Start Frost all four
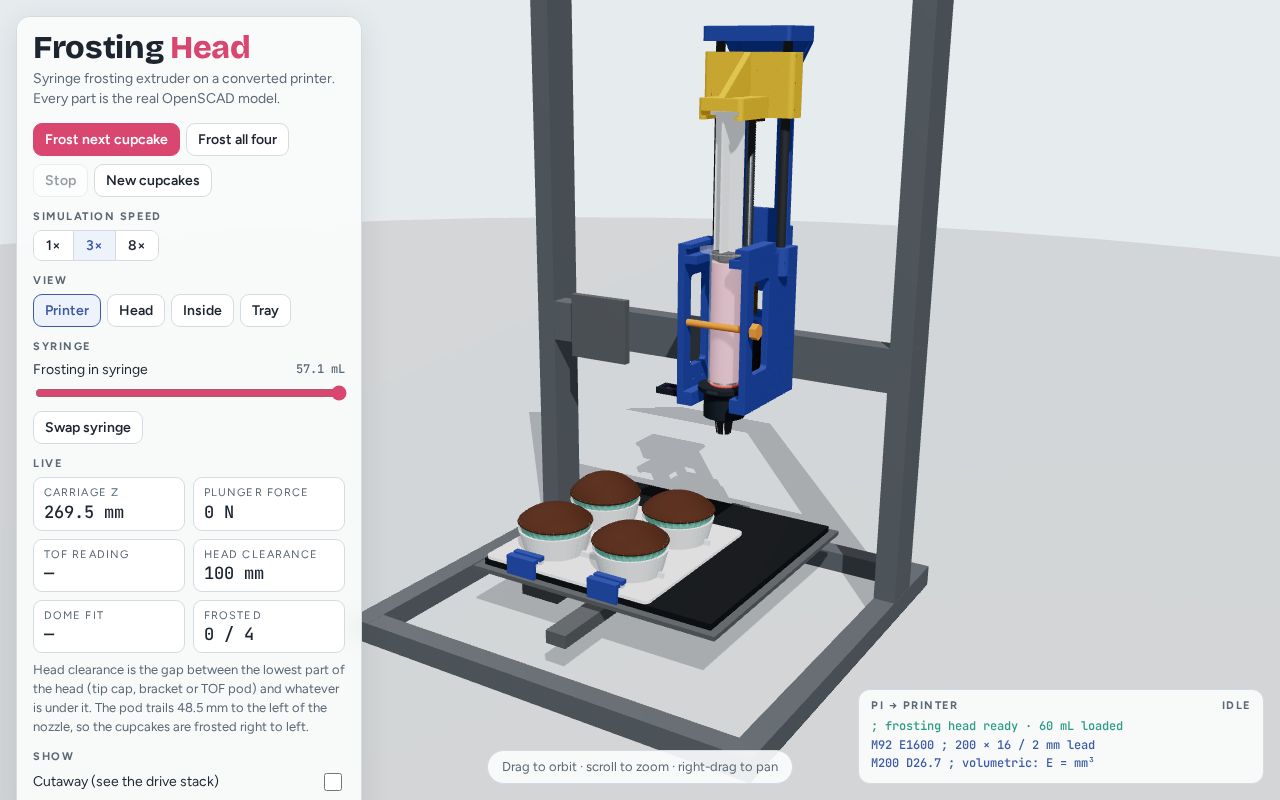Image resolution: width=1280 pixels, height=800 pixels. (x=237, y=139)
